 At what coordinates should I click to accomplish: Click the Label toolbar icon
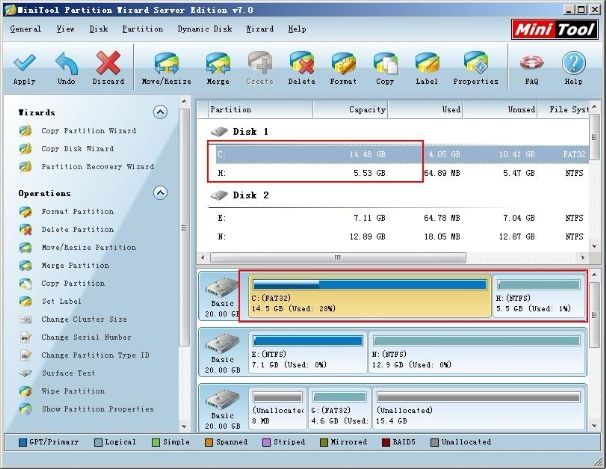tap(427, 63)
